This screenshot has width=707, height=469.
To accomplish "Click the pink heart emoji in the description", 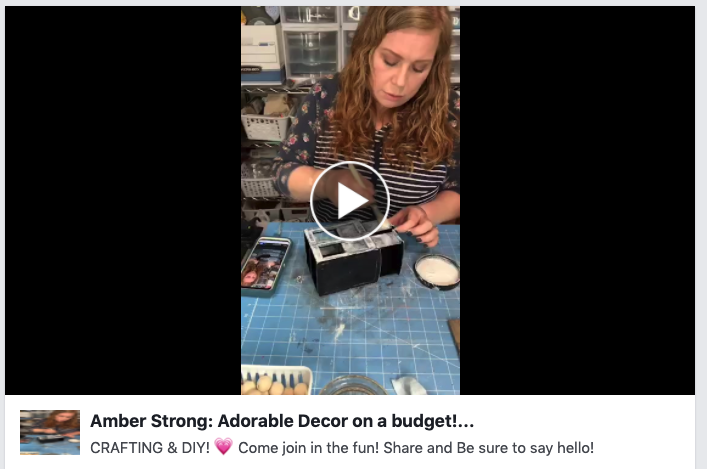I will pos(224,446).
